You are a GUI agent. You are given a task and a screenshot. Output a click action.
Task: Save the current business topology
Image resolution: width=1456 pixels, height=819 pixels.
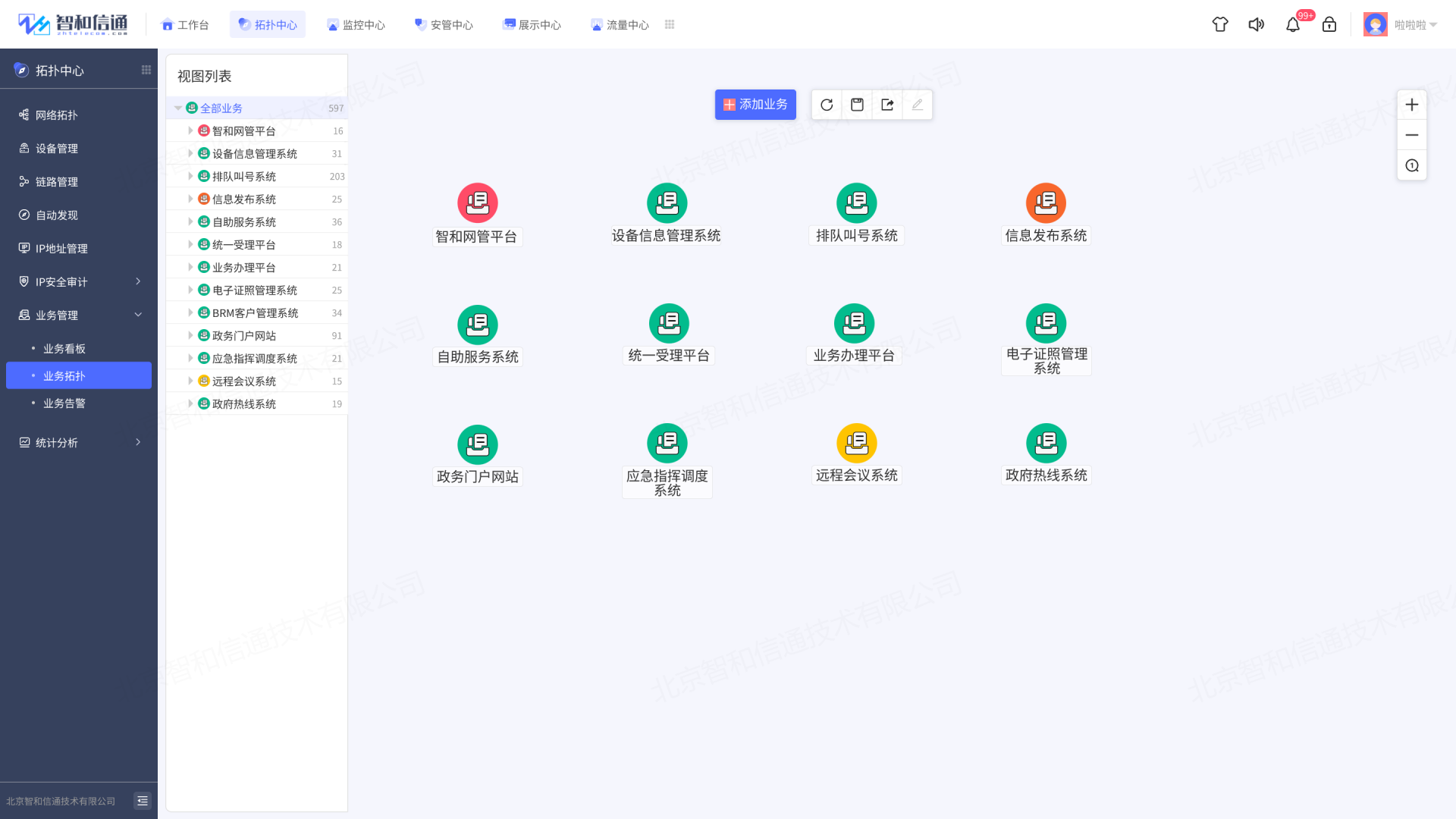(x=856, y=105)
